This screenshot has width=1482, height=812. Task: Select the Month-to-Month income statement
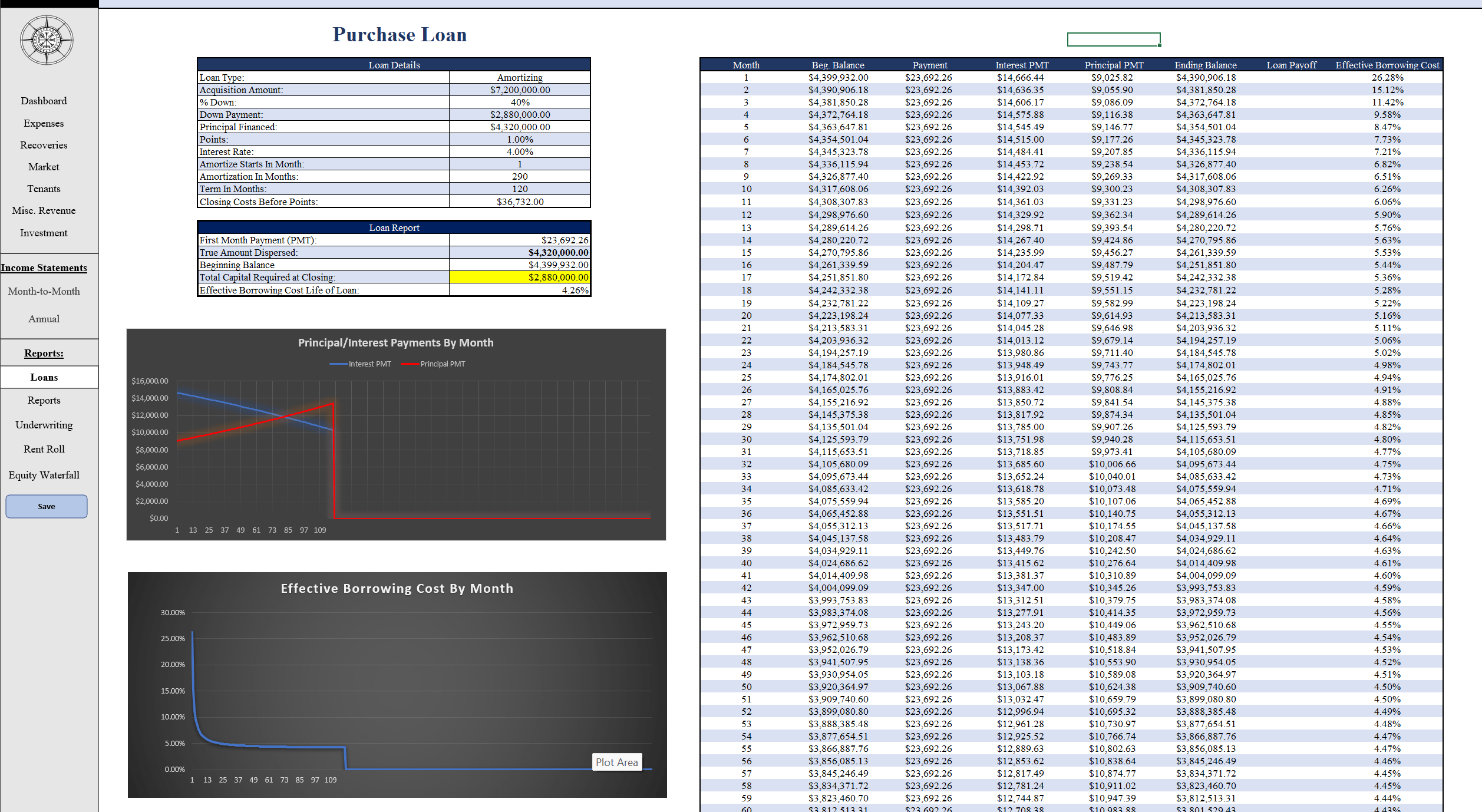(x=44, y=291)
